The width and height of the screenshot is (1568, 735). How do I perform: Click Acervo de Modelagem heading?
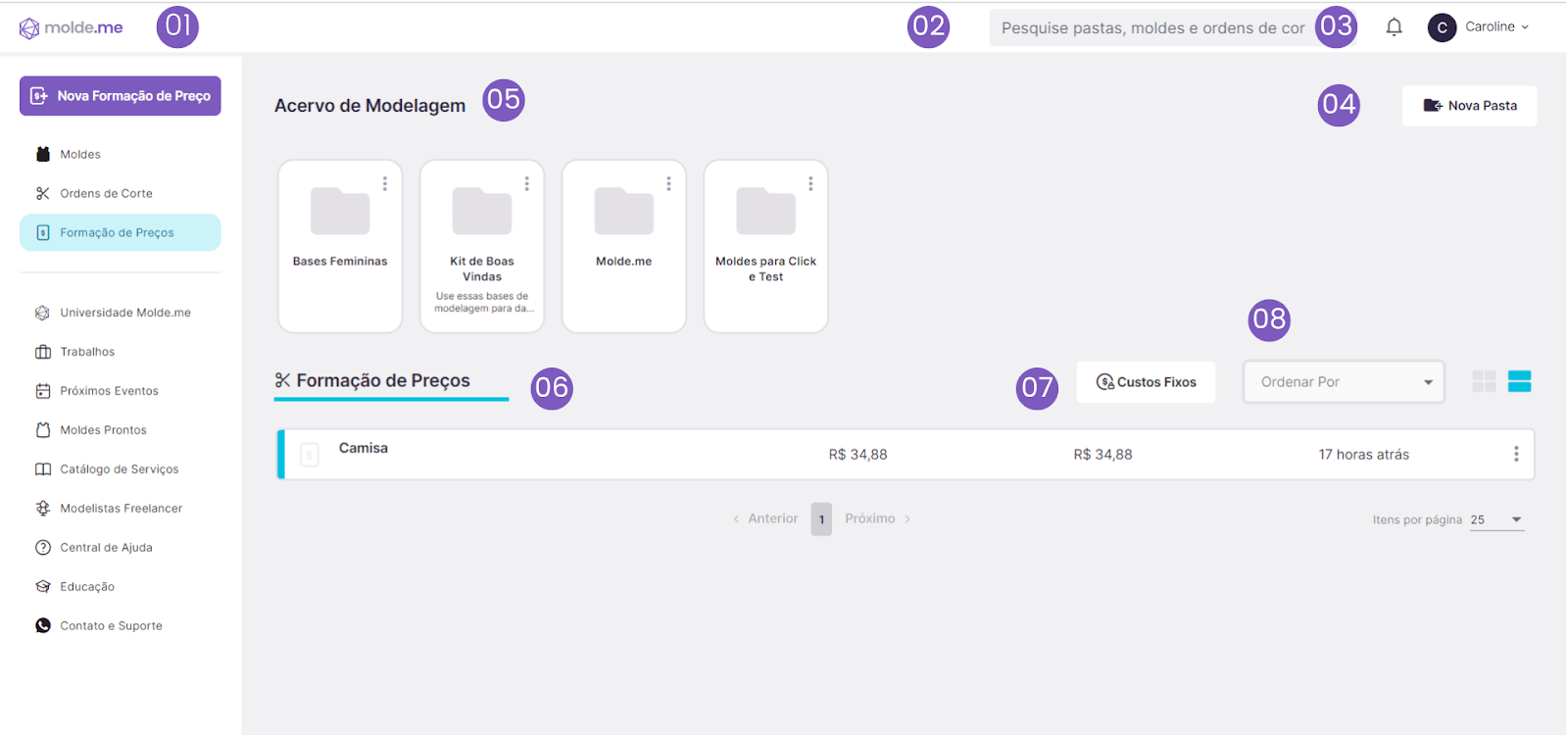(370, 106)
